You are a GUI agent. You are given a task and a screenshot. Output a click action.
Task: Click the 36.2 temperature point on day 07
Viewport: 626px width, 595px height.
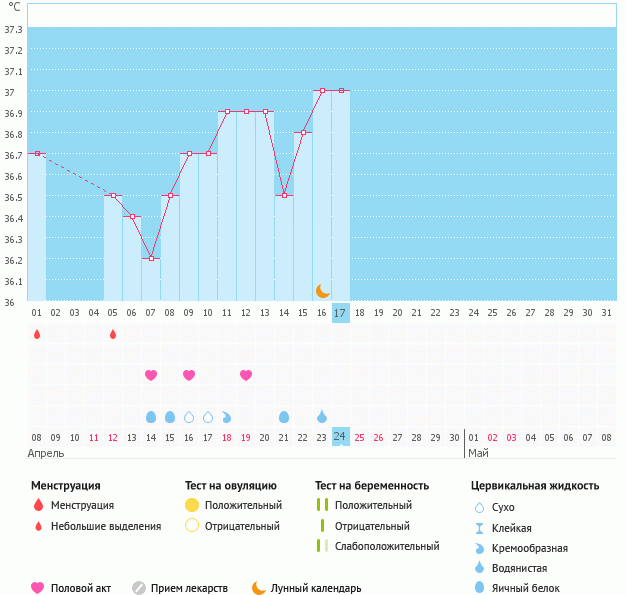[x=151, y=258]
